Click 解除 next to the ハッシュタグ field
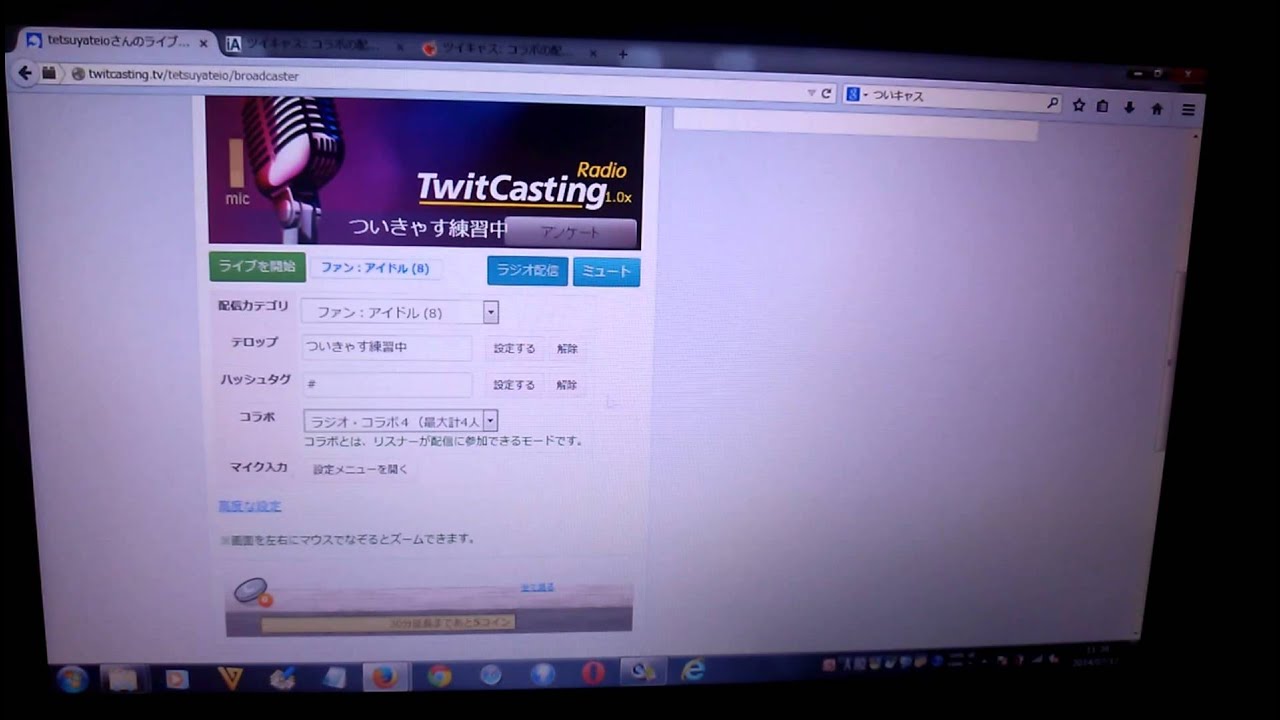 [x=567, y=385]
